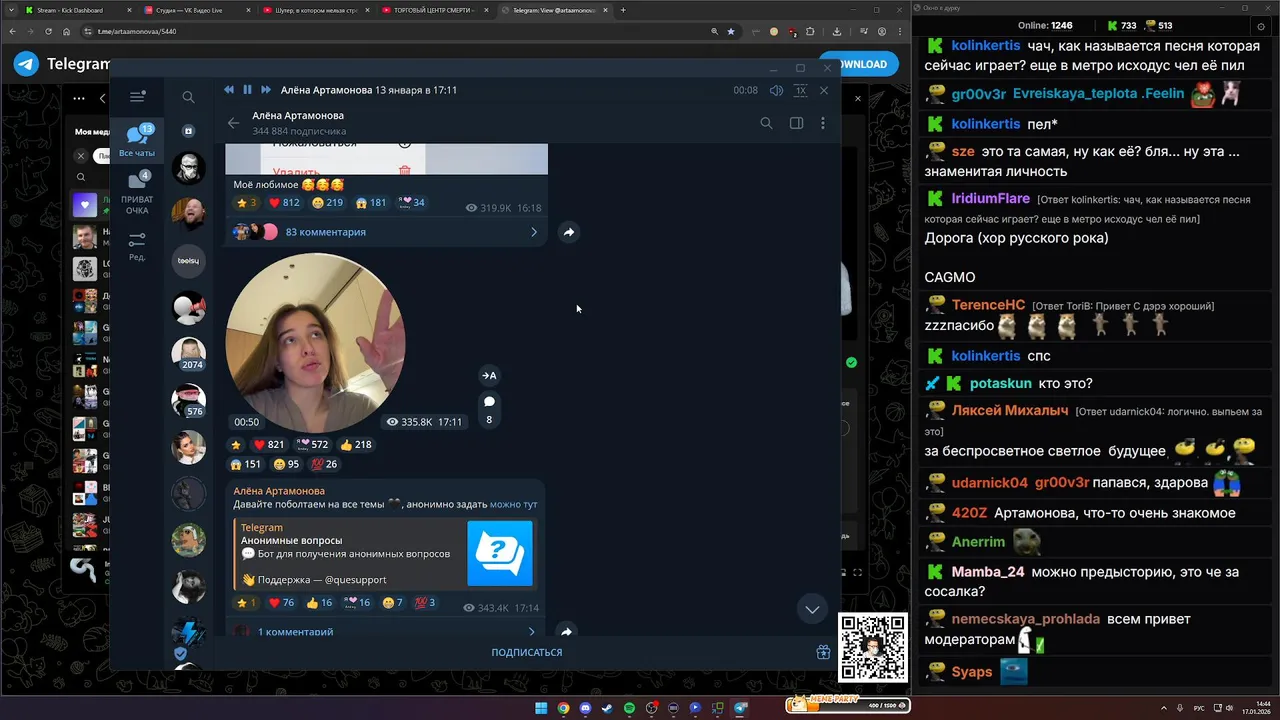Switch to the ТОРГОВЫЙ ЦЕНТР СМЕРТИ tab

click(434, 10)
